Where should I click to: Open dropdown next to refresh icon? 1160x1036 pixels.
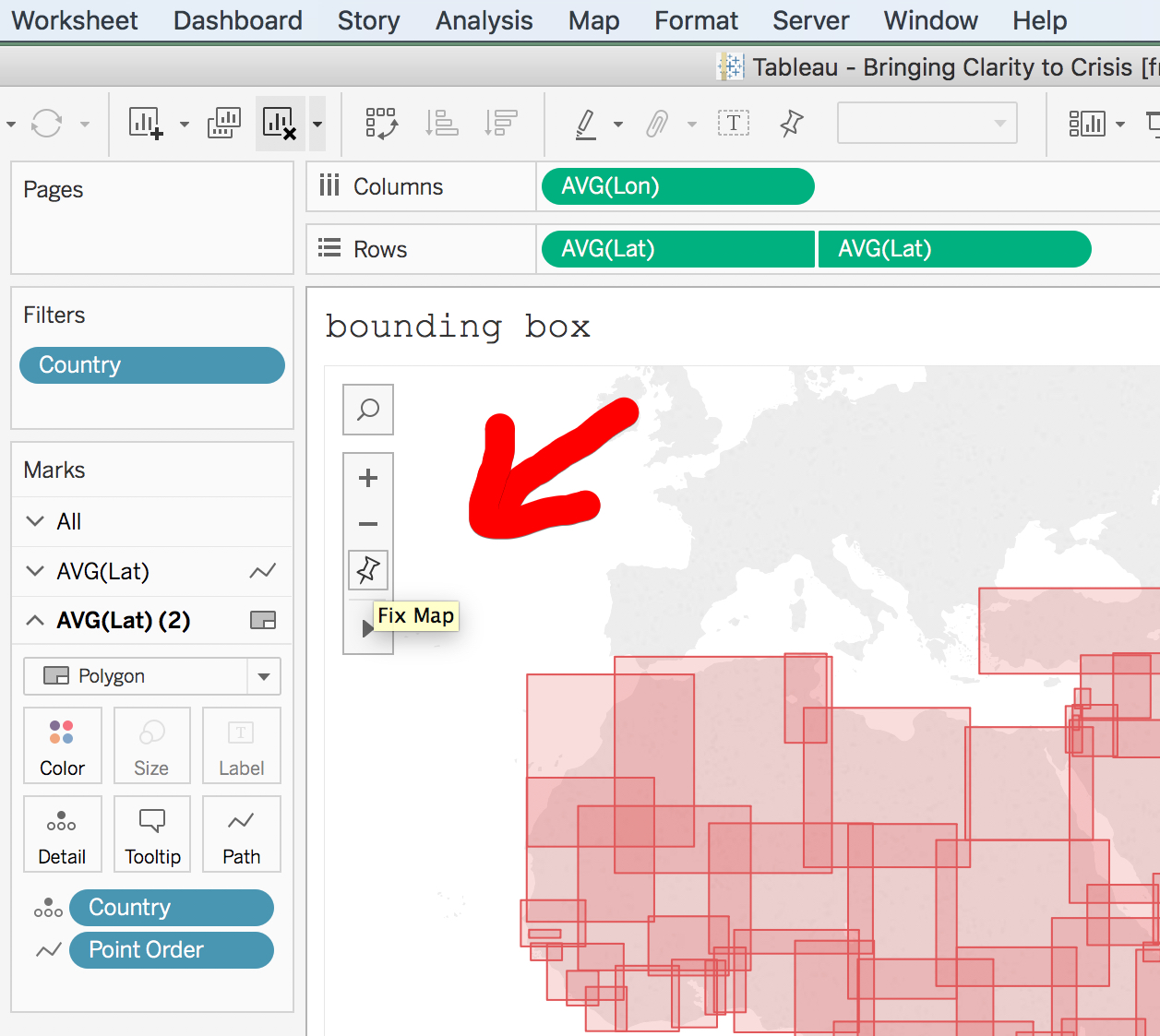click(x=84, y=124)
